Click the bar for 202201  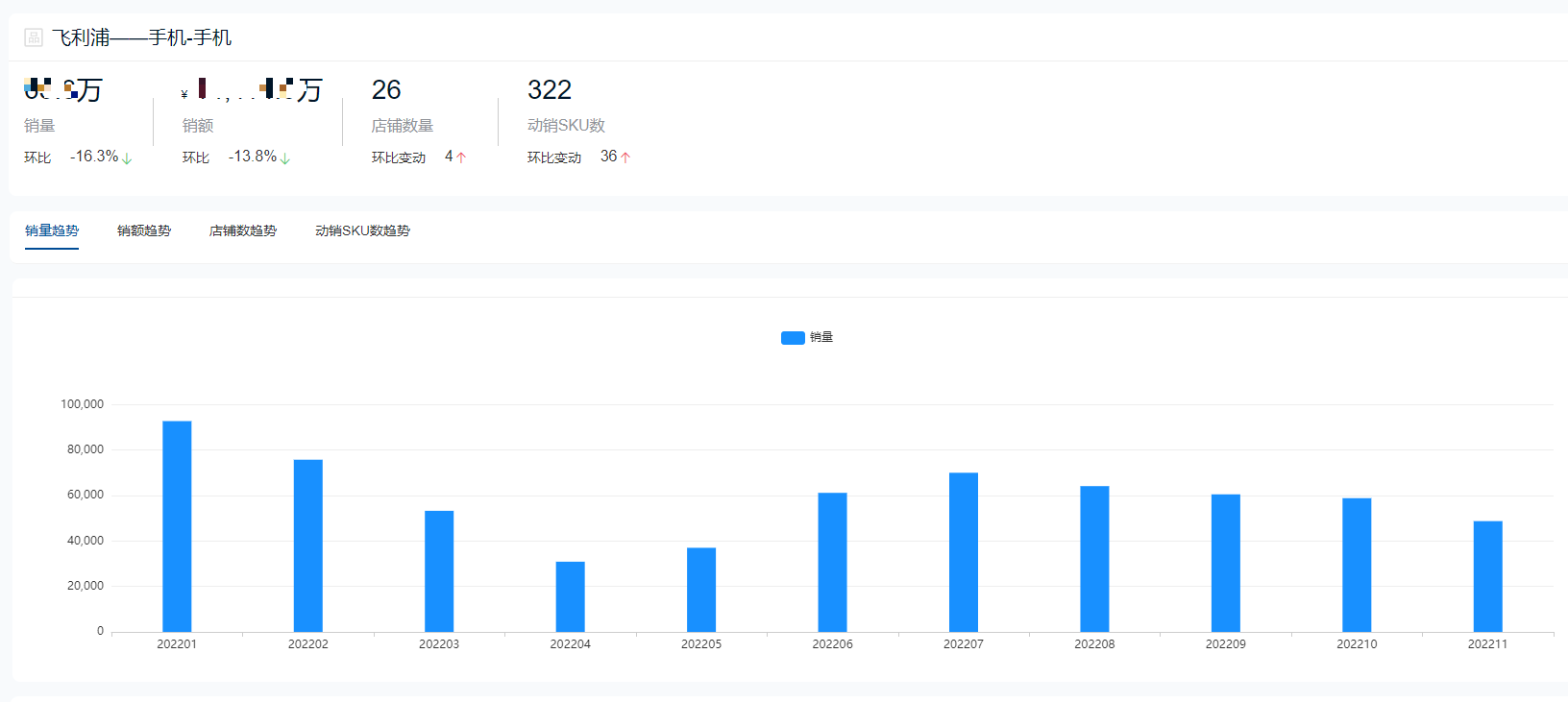click(177, 526)
